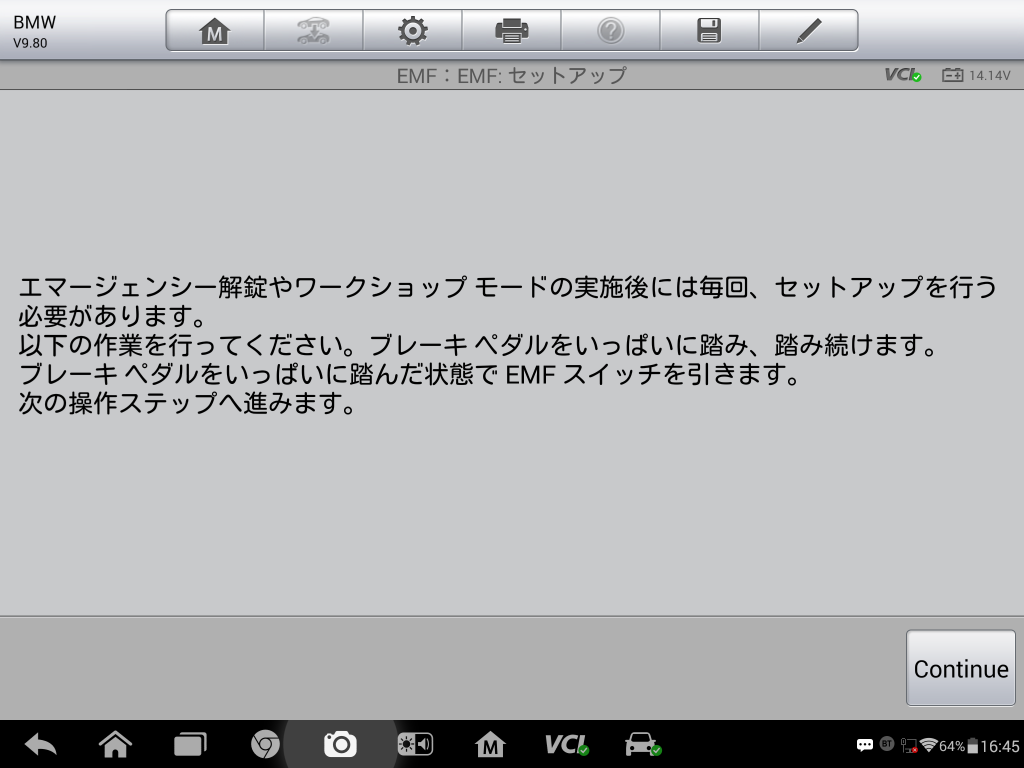Take a screenshot with camera icon
1024x768 pixels.
click(340, 744)
